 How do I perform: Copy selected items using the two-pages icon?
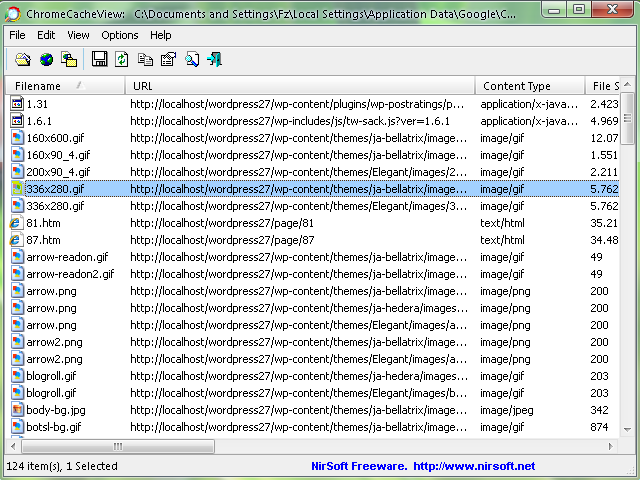tap(145, 60)
